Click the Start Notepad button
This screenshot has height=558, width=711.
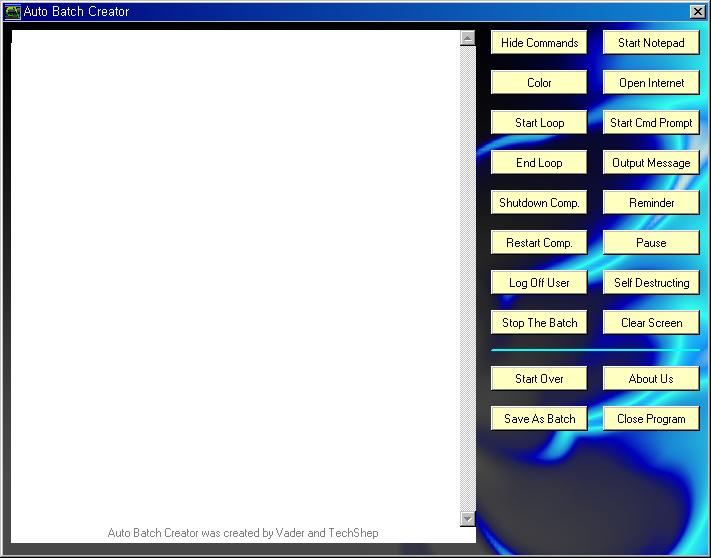tap(651, 43)
